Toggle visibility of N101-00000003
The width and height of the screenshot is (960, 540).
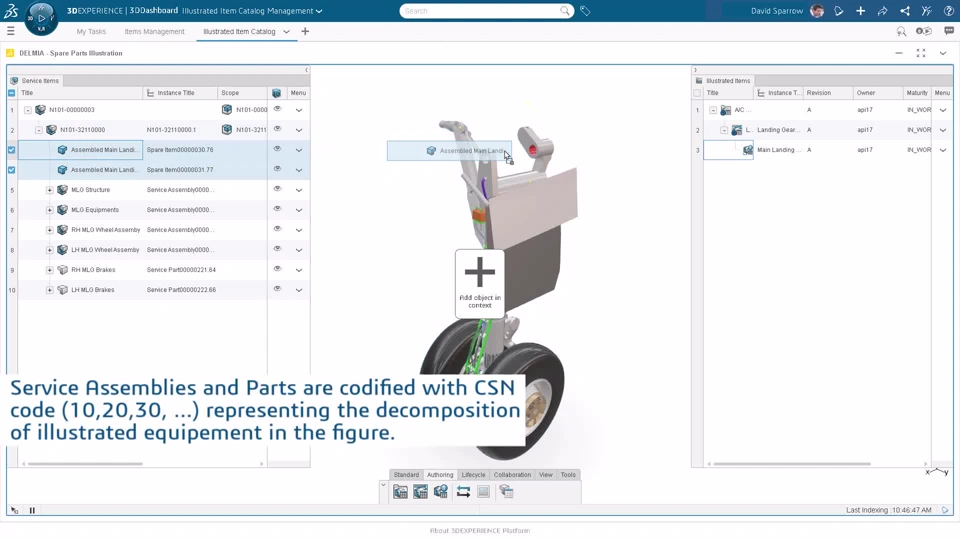coord(277,109)
